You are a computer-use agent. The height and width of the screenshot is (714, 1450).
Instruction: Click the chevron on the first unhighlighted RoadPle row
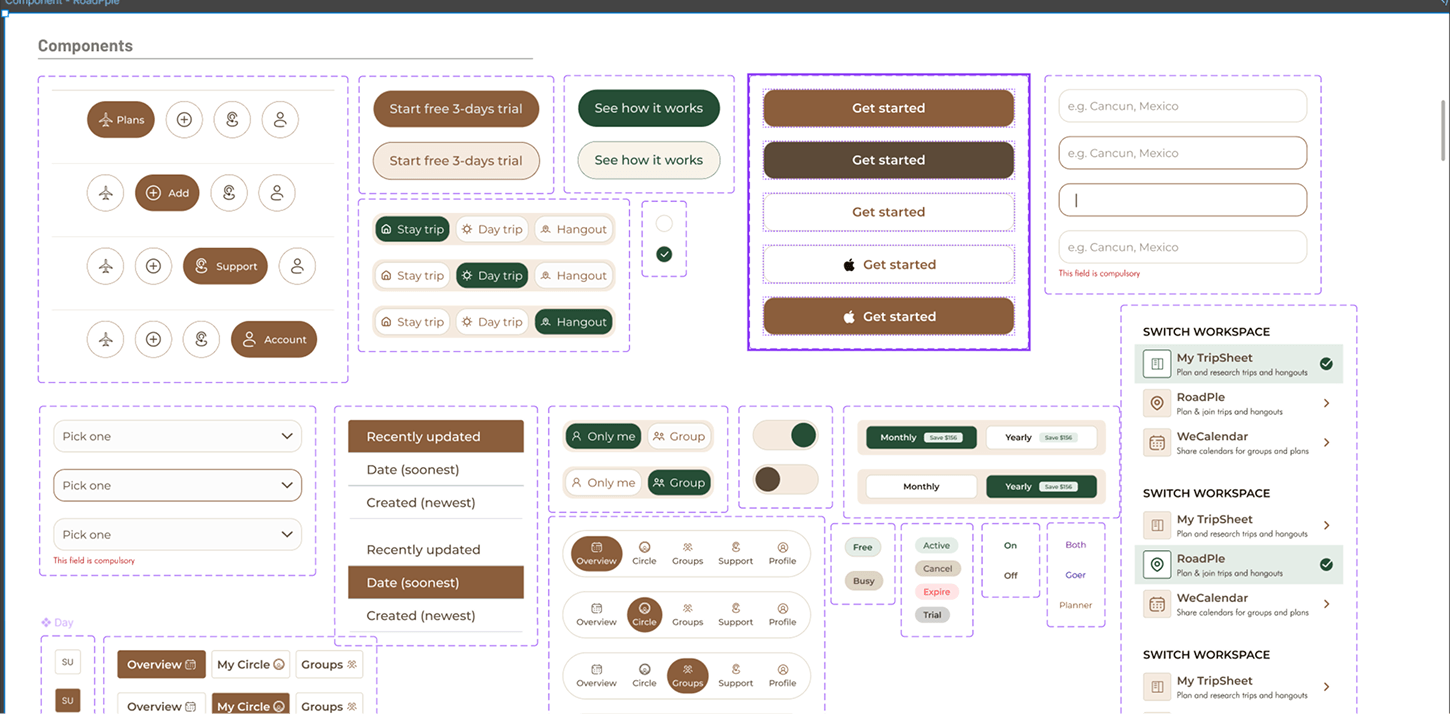click(1326, 404)
